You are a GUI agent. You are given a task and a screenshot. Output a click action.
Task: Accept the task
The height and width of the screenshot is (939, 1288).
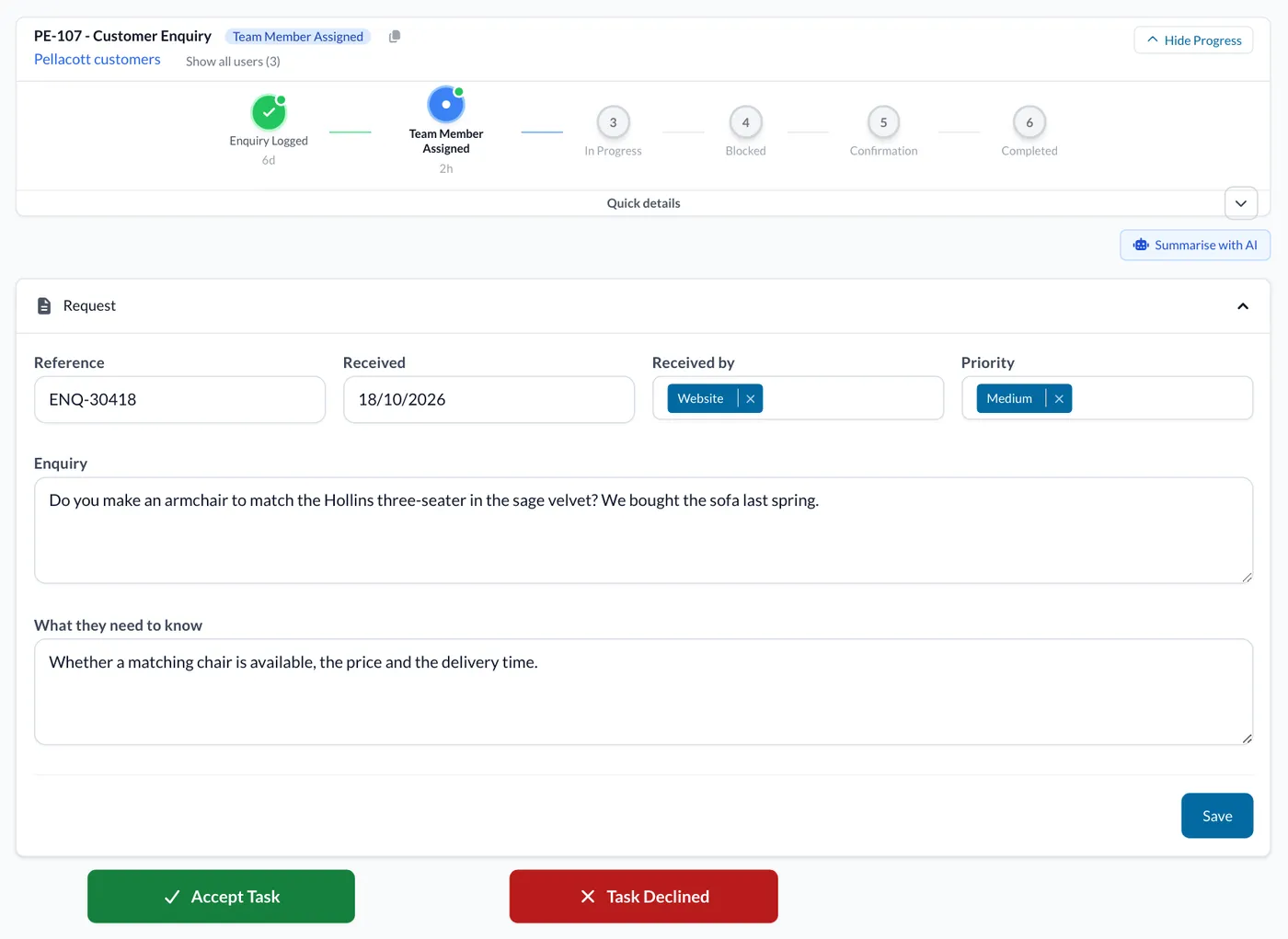[221, 897]
